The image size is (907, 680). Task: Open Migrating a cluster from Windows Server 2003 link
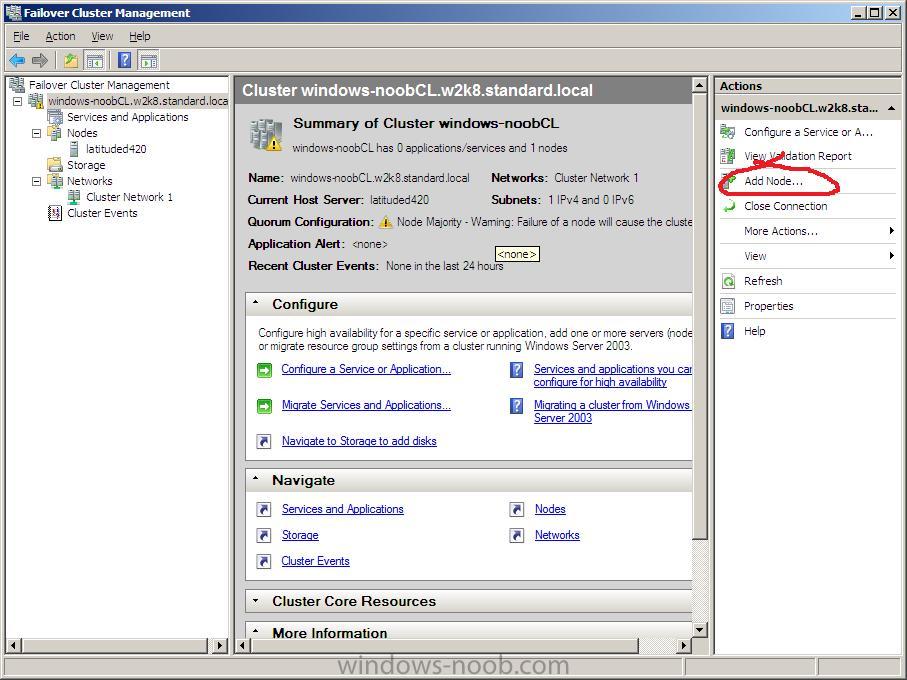pos(612,411)
